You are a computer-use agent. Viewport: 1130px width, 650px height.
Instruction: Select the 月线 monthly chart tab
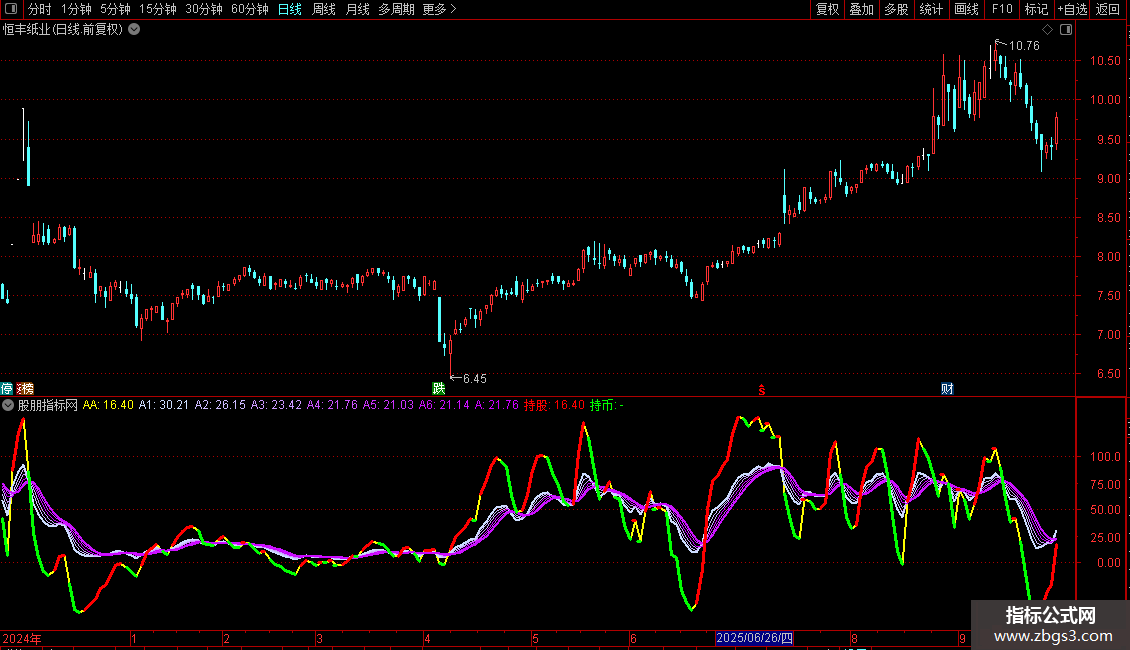[357, 9]
